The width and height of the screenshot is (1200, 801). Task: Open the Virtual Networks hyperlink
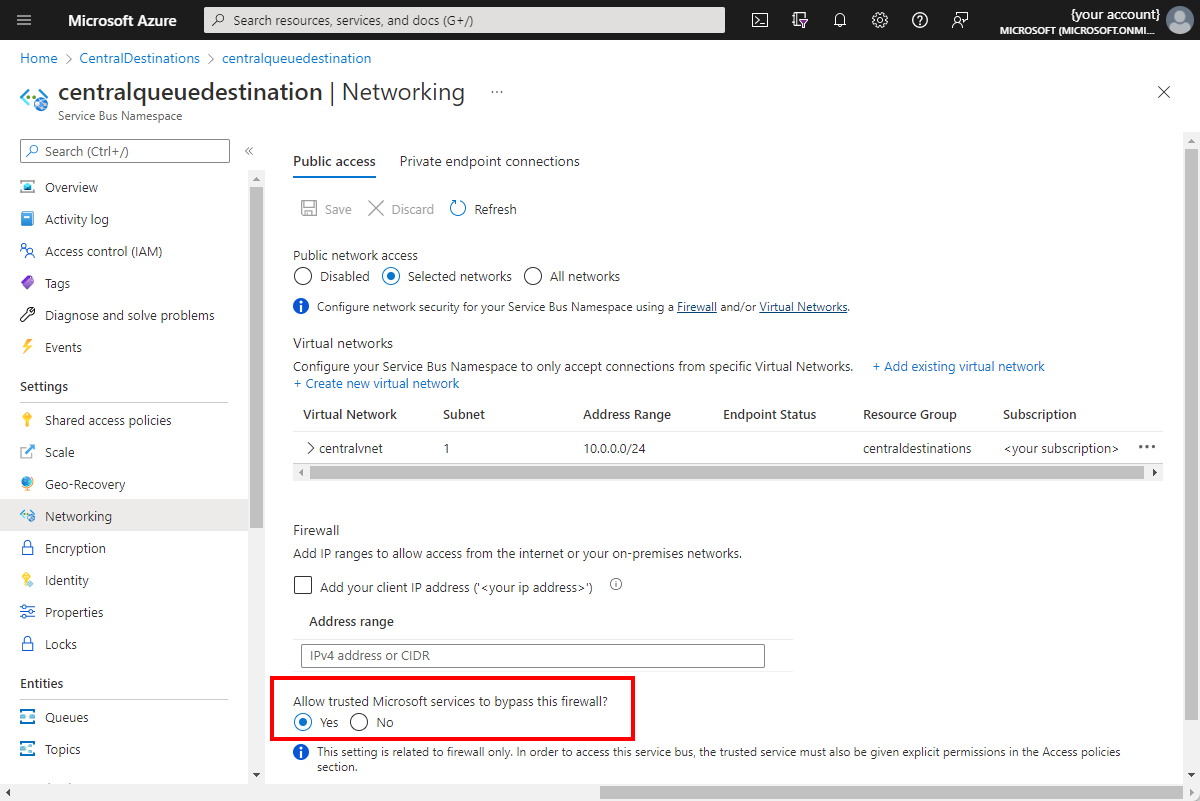pos(803,306)
